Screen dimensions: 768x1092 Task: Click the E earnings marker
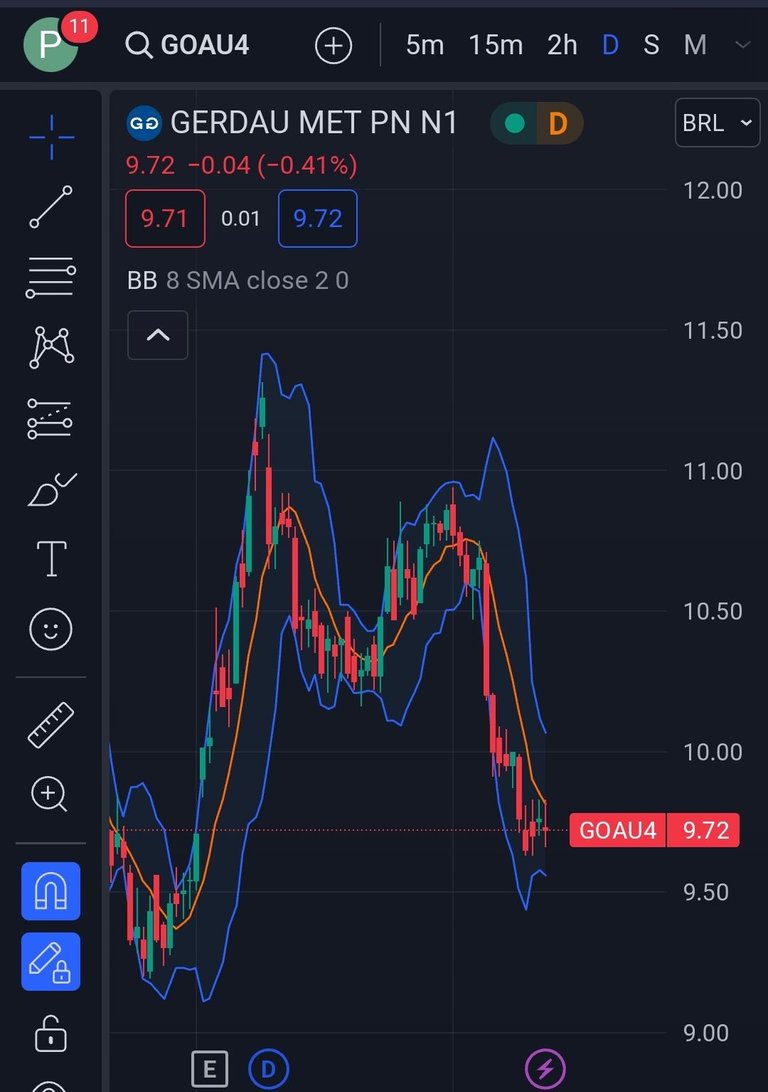[210, 1069]
